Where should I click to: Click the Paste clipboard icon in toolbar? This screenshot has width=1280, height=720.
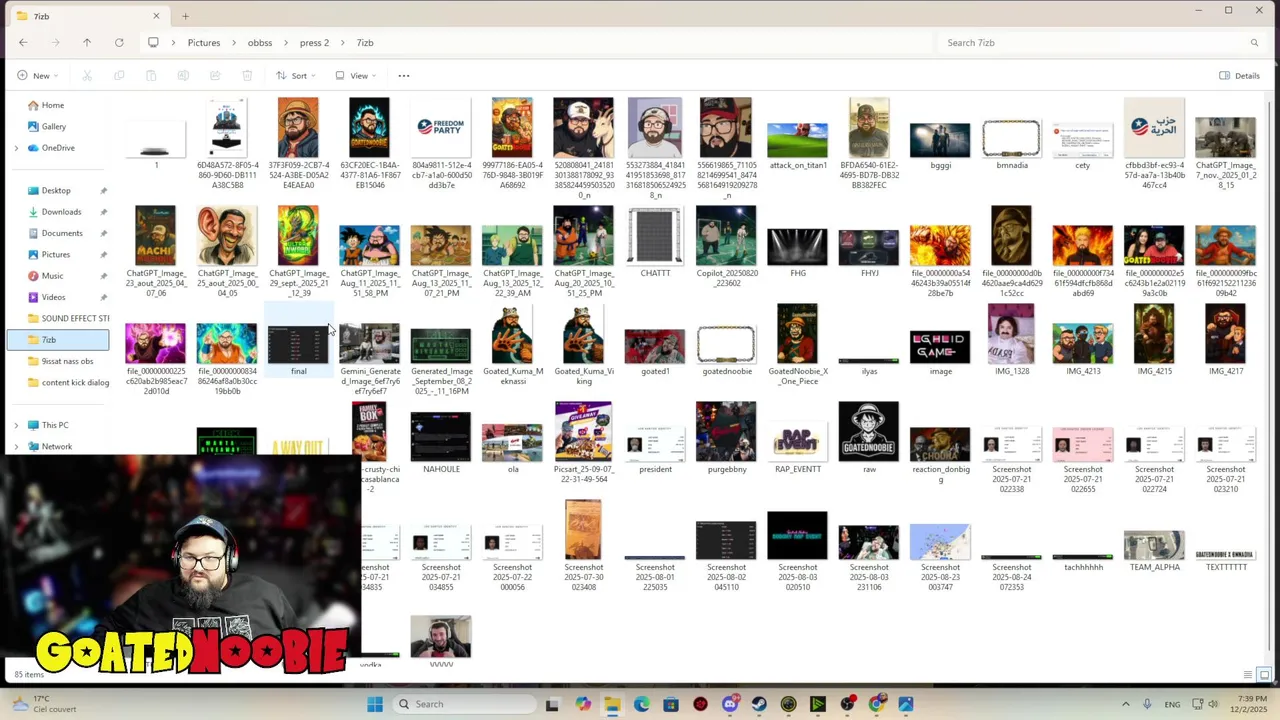pos(151,76)
